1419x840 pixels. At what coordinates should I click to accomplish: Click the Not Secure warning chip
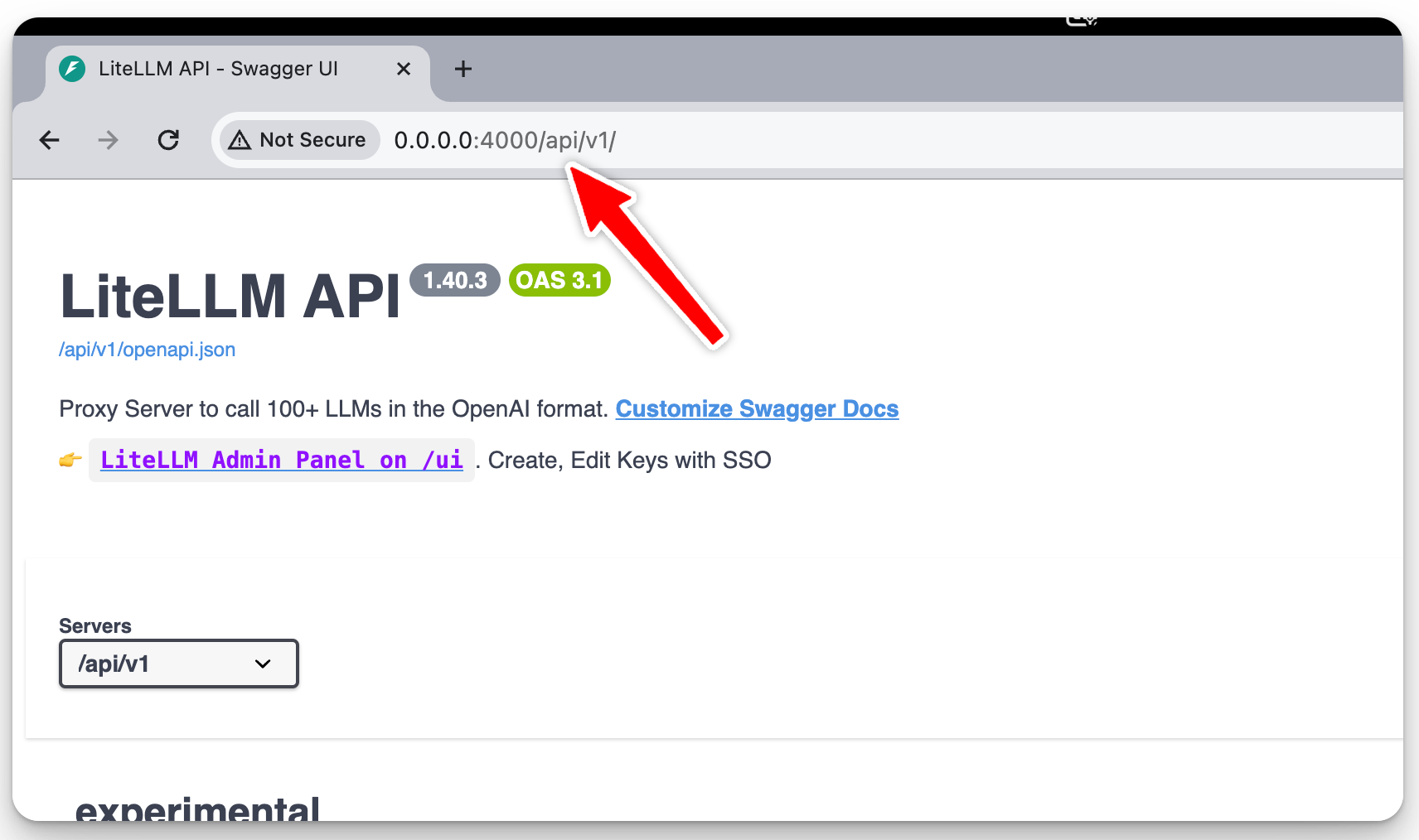coord(298,140)
